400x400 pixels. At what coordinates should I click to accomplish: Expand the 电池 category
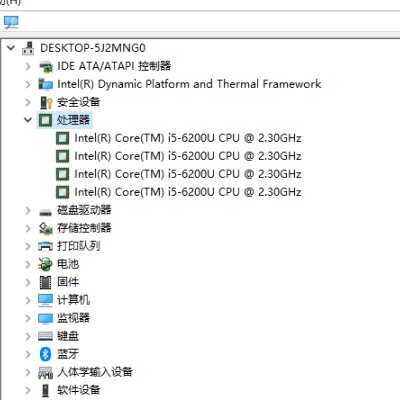[28, 265]
